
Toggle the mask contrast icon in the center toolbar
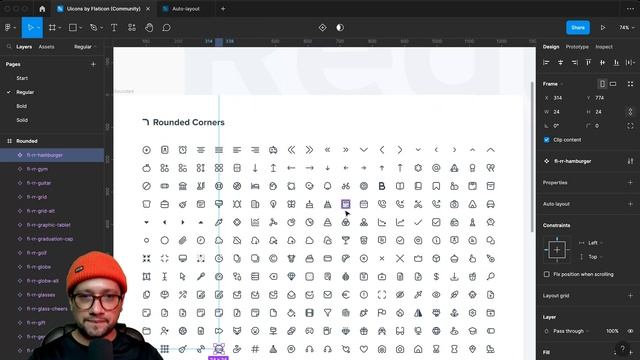coord(340,28)
